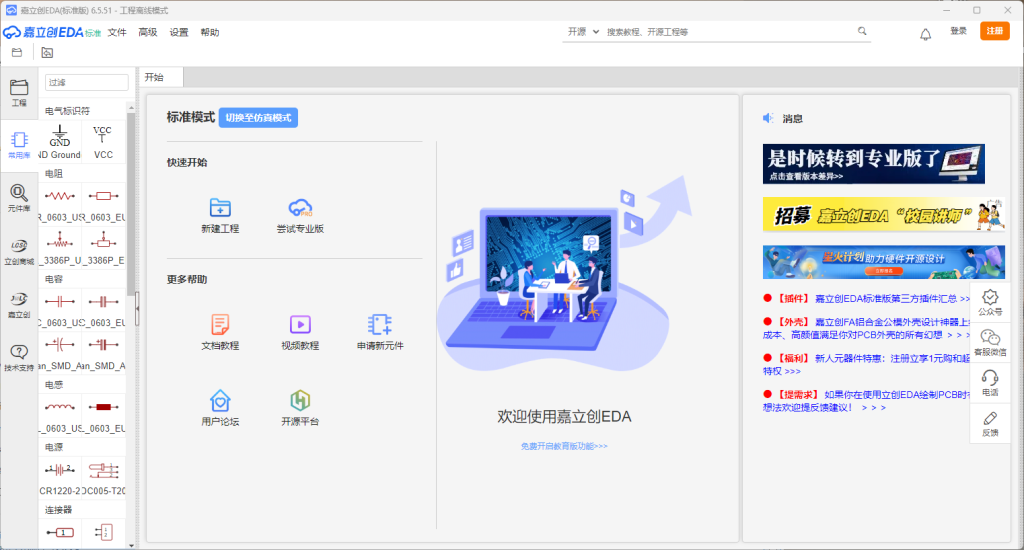Click the scrollbar down arrow in library panel
The image size is (1024, 550).
pyautogui.click(x=131, y=545)
